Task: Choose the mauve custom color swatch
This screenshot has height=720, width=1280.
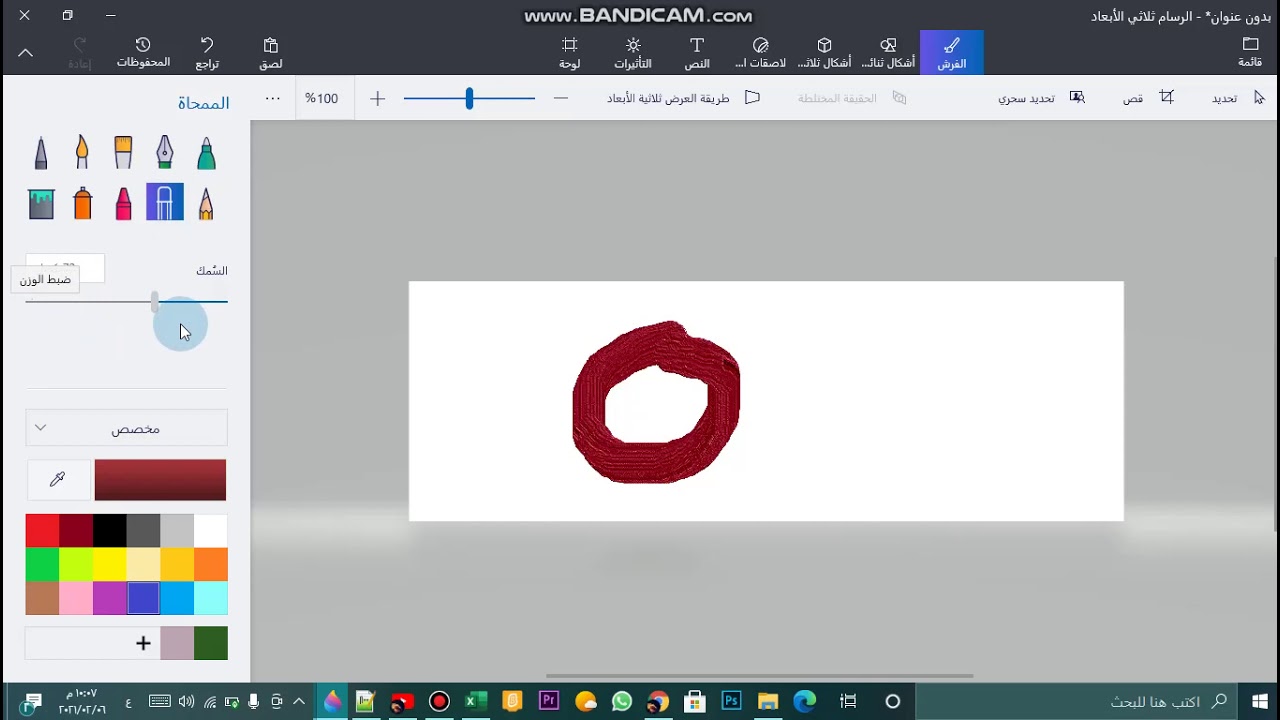Action: [x=177, y=643]
